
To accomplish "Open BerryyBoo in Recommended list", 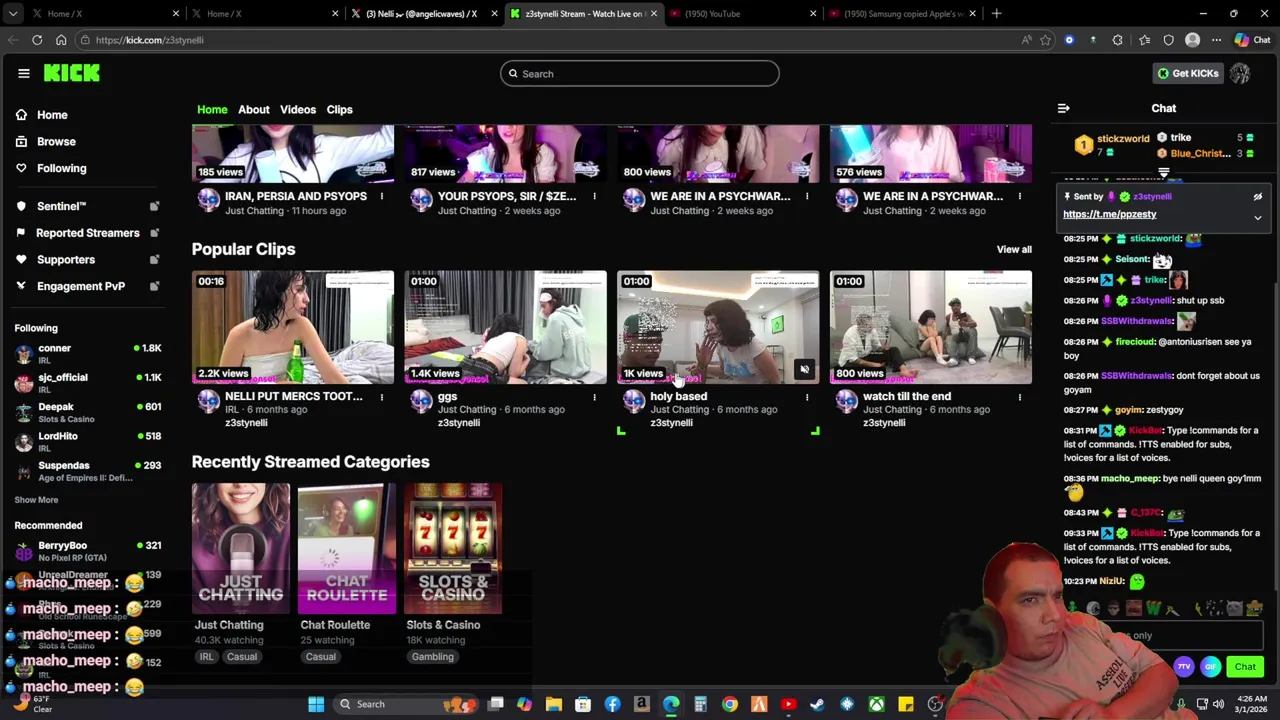I will point(87,551).
